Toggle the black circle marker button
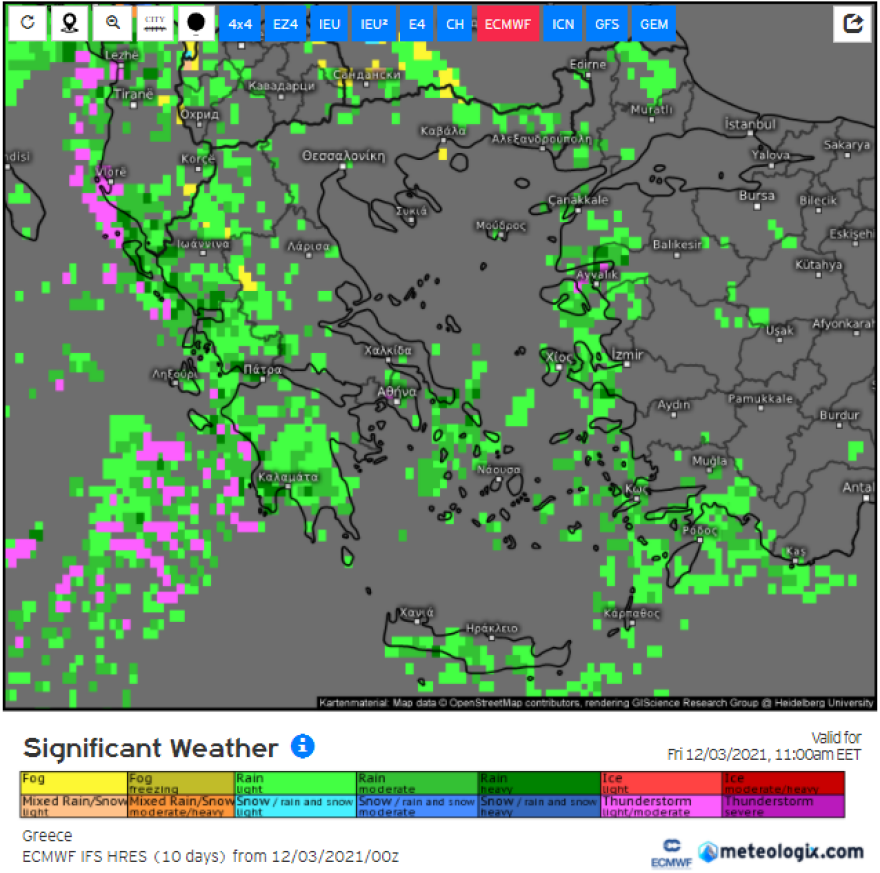Viewport: 880px width, 873px height. (196, 23)
